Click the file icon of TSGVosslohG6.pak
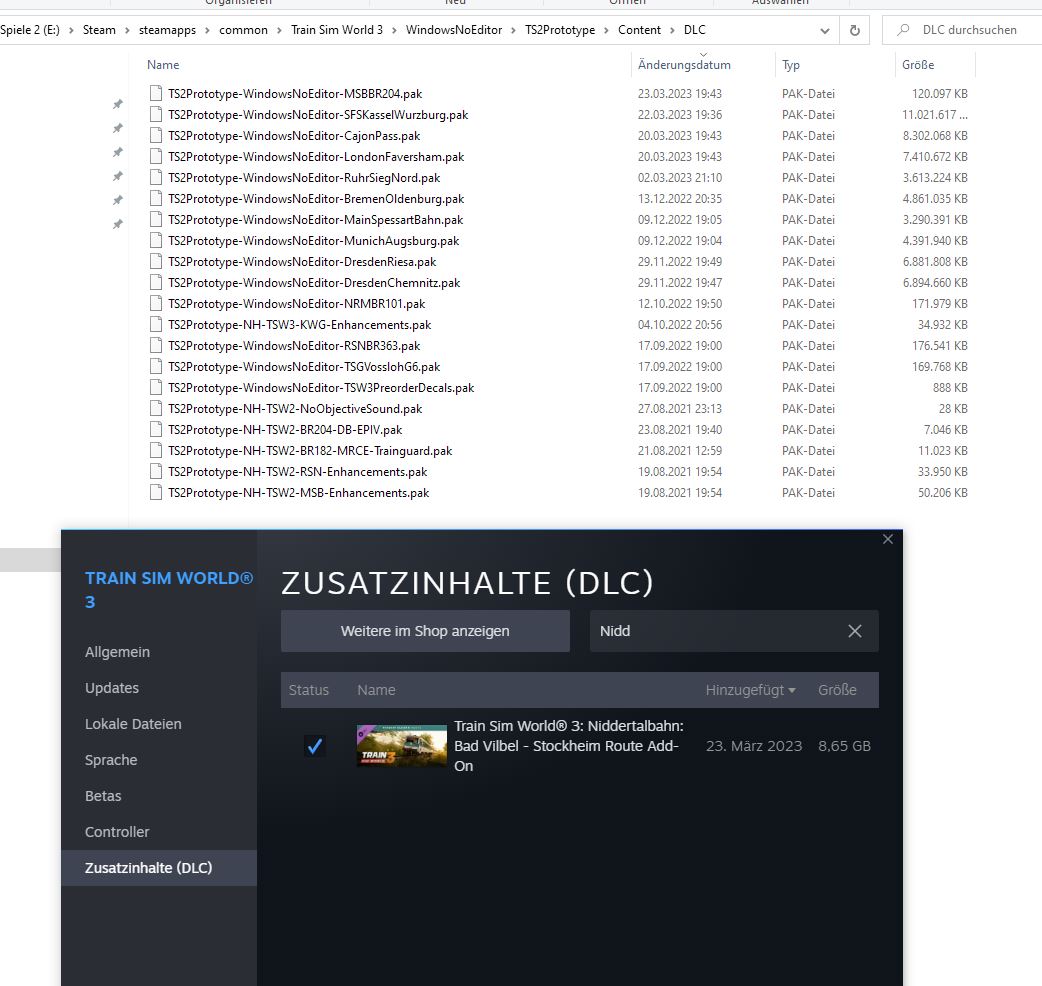 [156, 367]
